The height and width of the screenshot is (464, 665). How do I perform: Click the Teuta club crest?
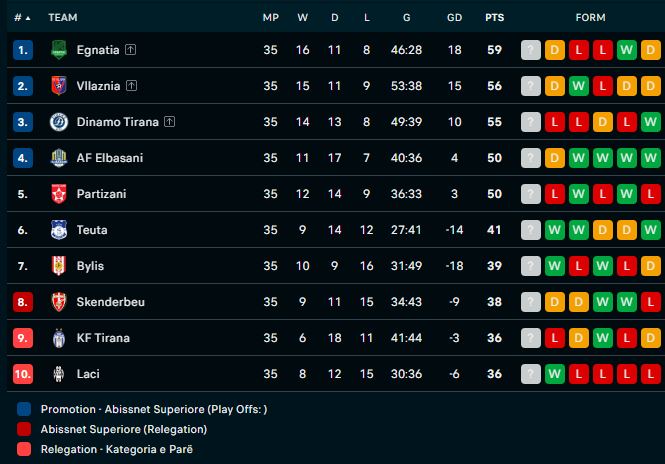58,230
